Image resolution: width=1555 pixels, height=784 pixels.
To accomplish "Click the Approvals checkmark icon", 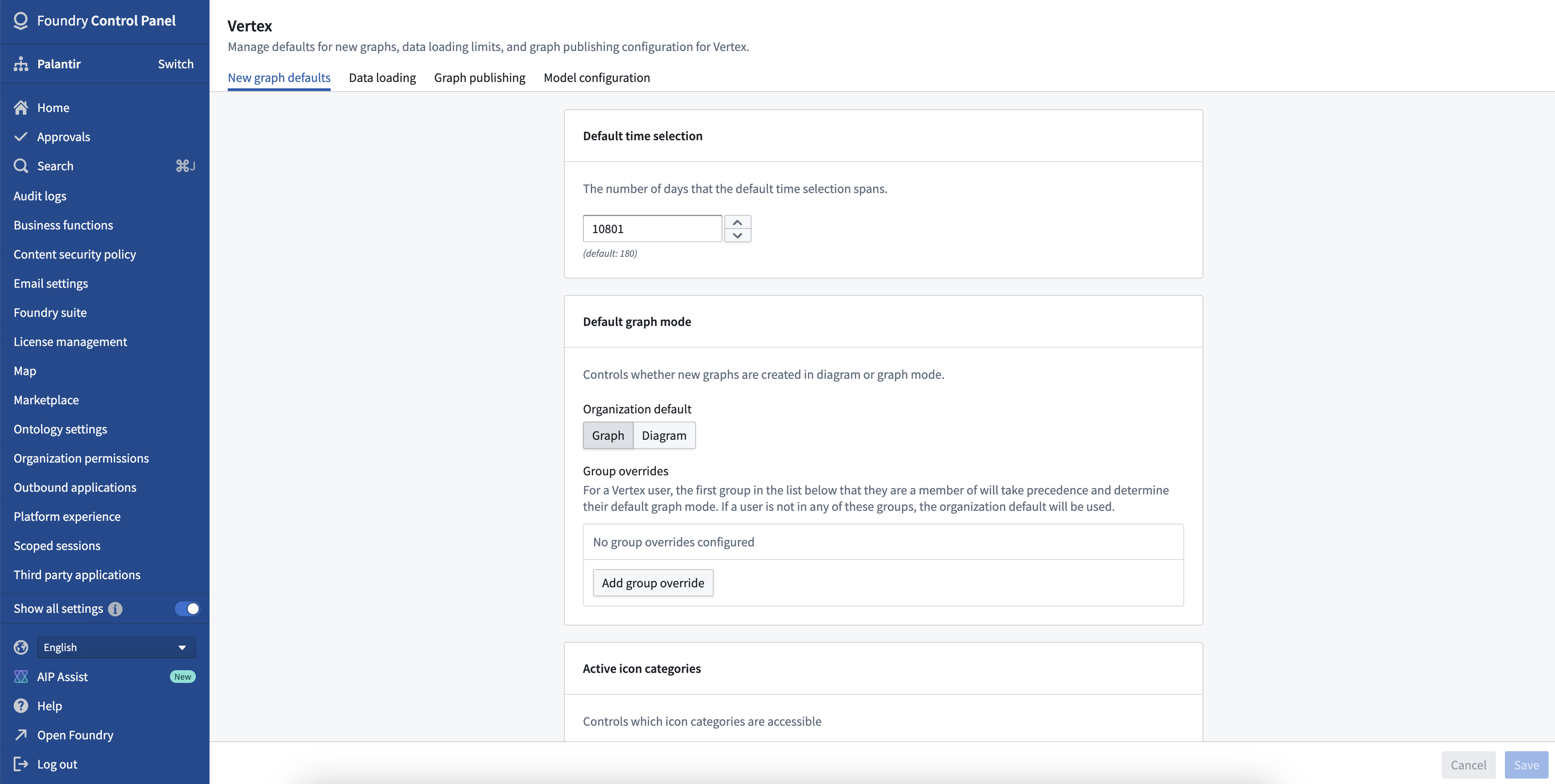I will (21, 137).
